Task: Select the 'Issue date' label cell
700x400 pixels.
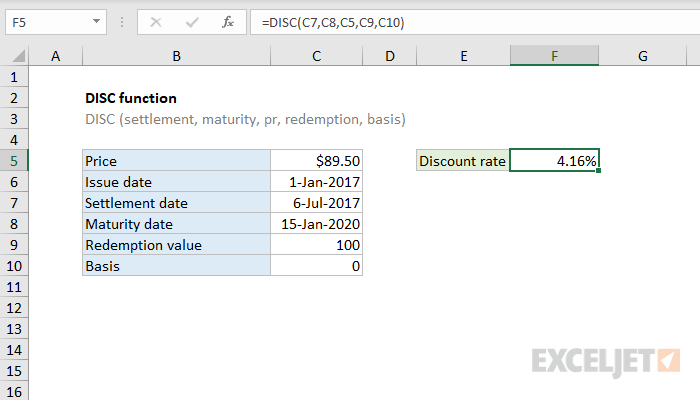Action: click(x=176, y=182)
